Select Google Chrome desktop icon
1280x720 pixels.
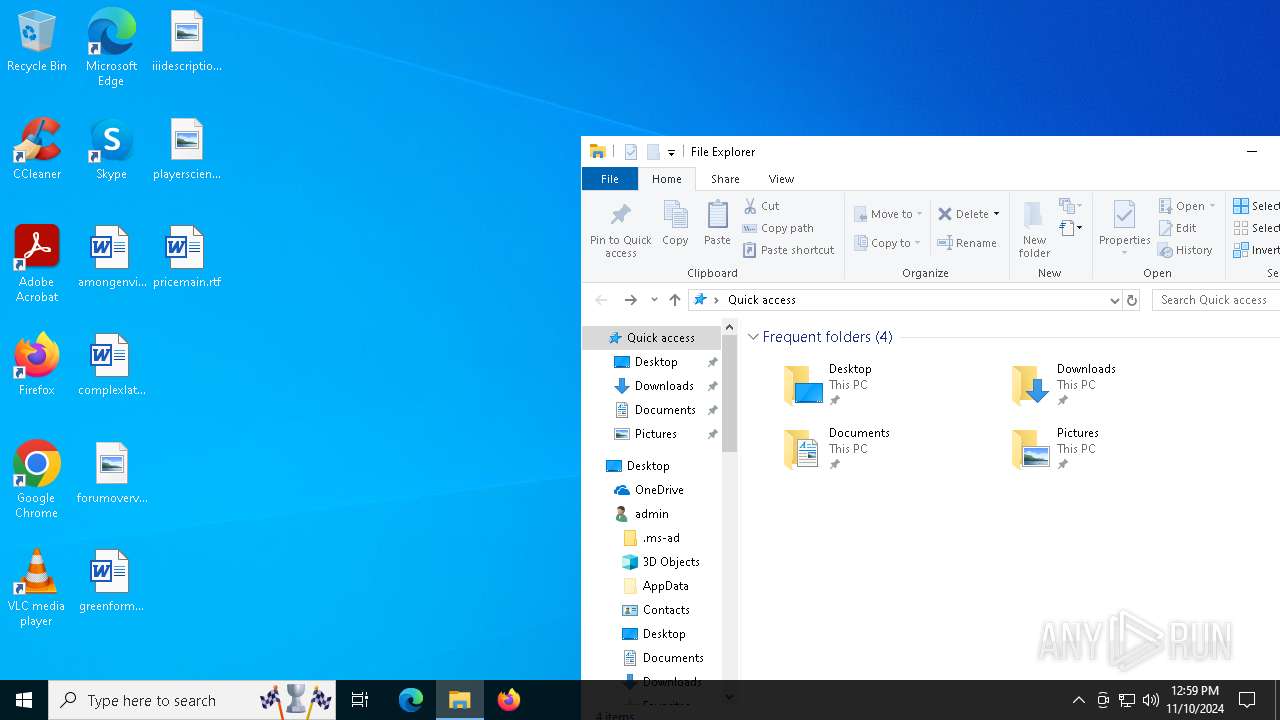(37, 480)
